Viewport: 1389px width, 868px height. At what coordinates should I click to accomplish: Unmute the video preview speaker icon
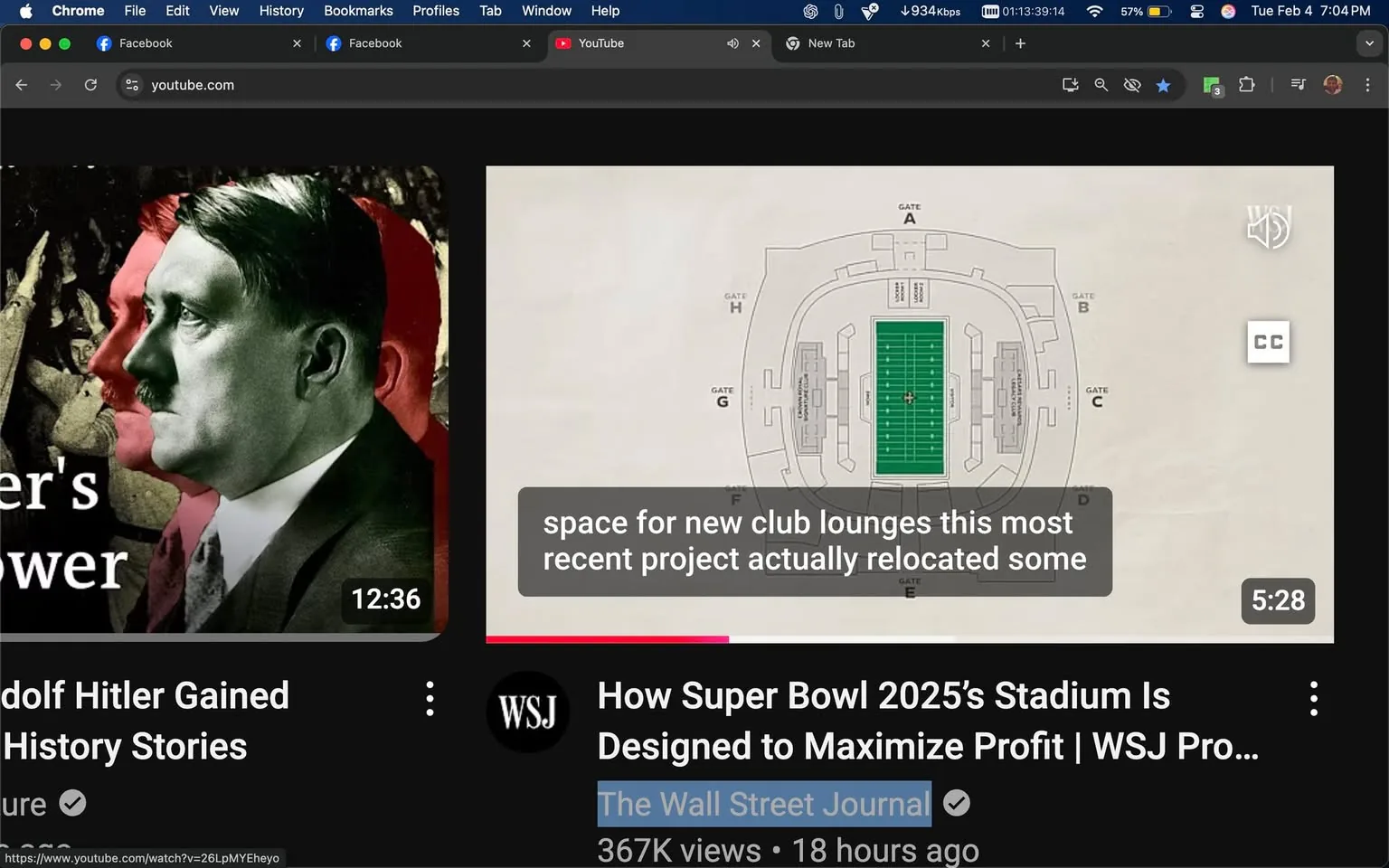[x=1268, y=229]
